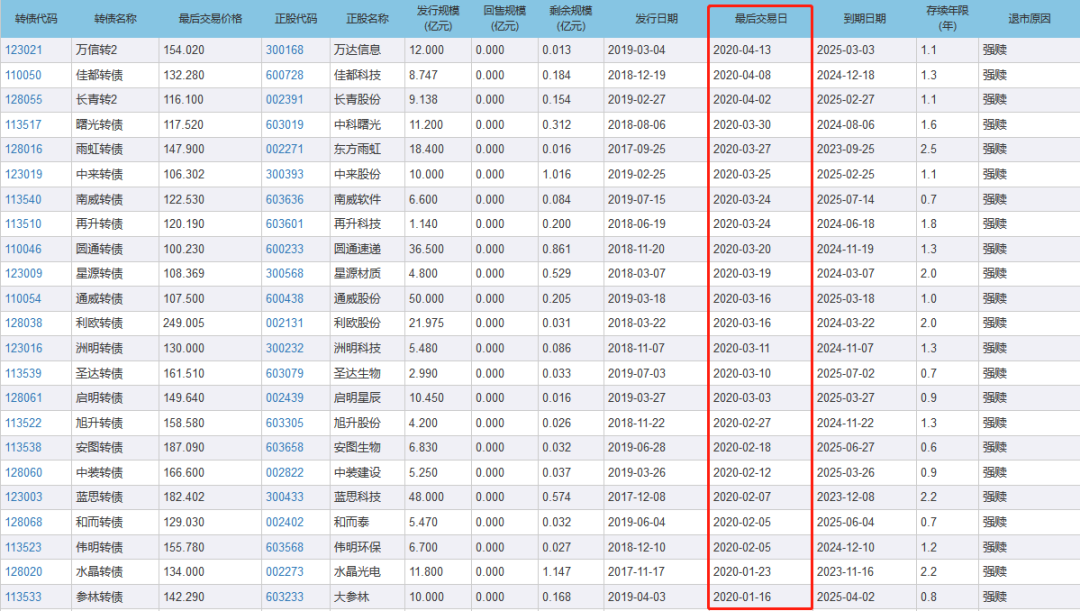This screenshot has height=611, width=1080.
Task: Sort by 正股名称 column header
Action: click(x=367, y=19)
